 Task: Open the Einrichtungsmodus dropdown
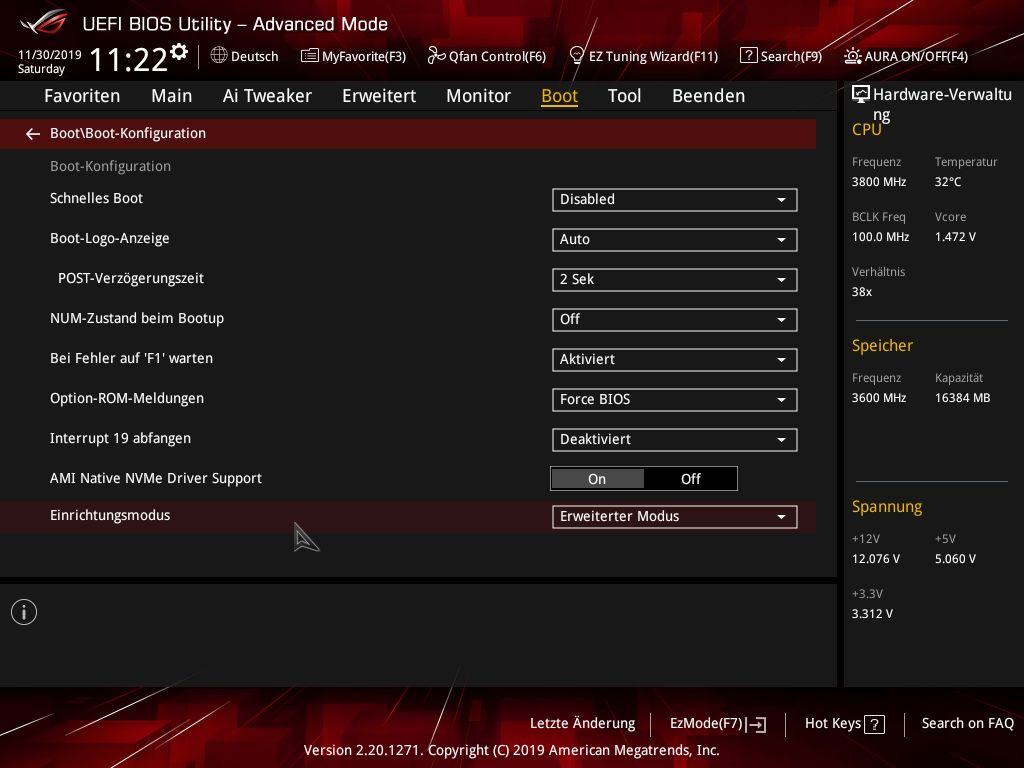pos(675,517)
